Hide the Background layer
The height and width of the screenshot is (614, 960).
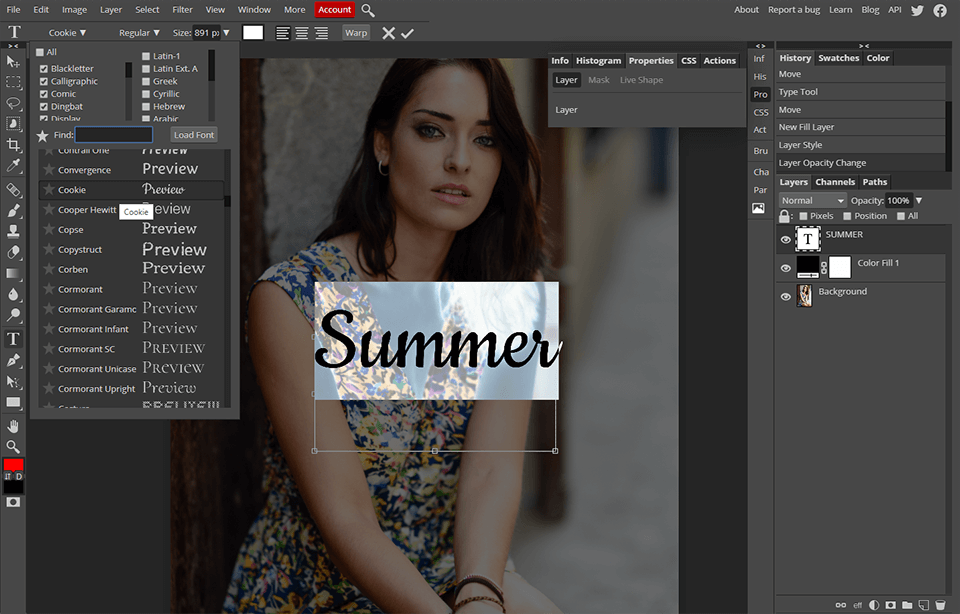[786, 296]
